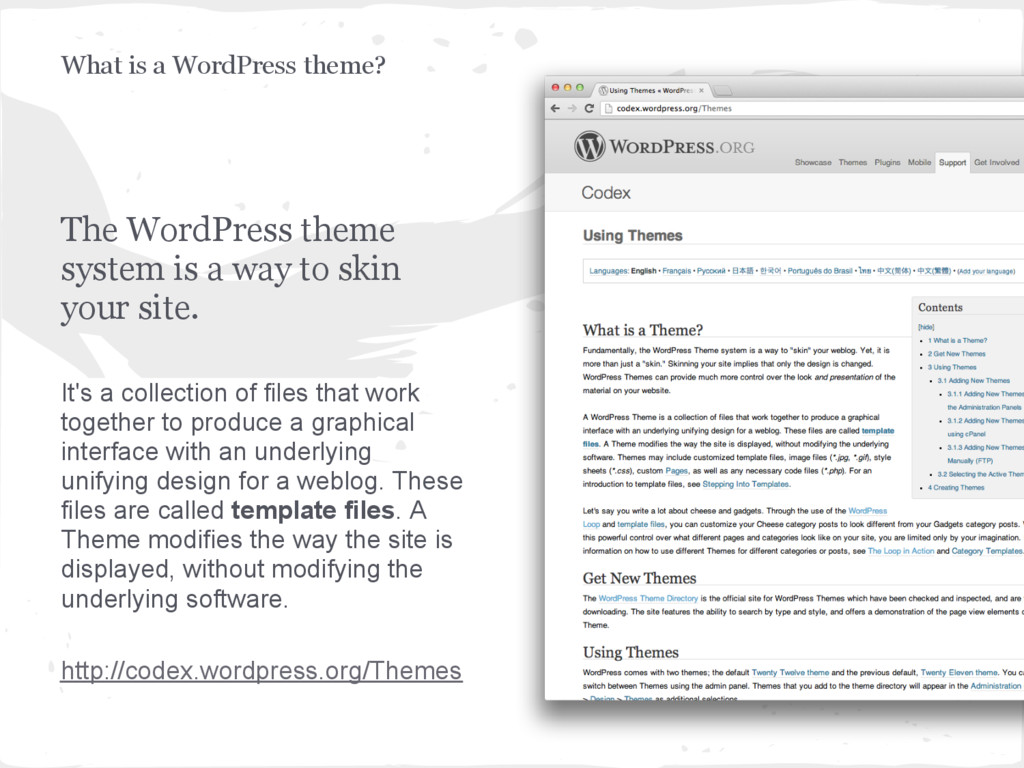Open the template files bold link
This screenshot has width=1024, height=768.
click(878, 431)
